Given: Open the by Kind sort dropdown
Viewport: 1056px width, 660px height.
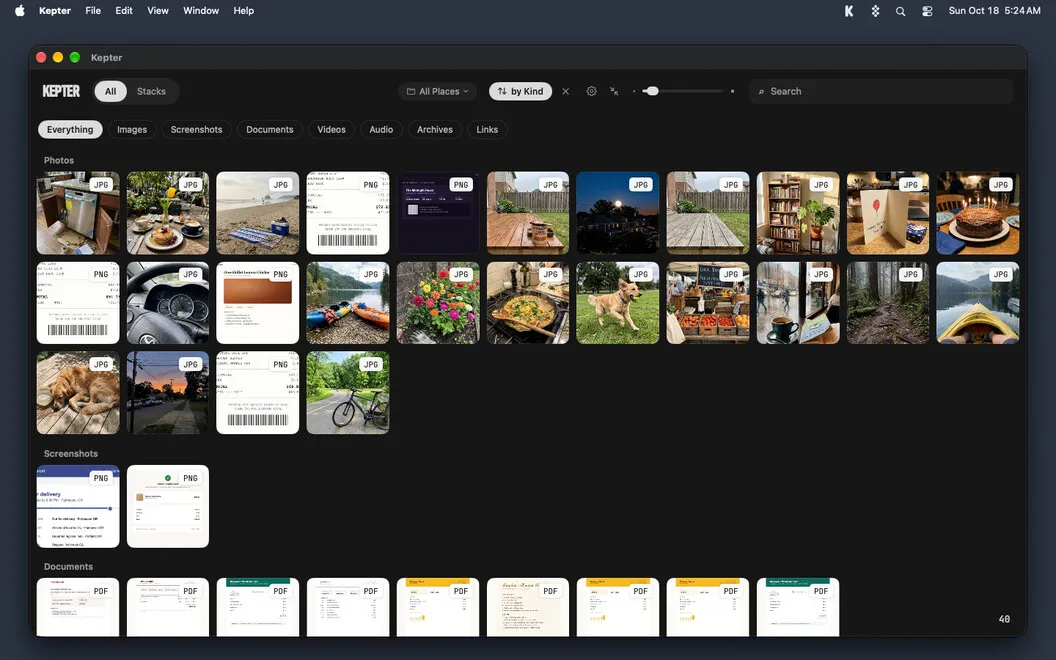Looking at the screenshot, I should (x=521, y=91).
